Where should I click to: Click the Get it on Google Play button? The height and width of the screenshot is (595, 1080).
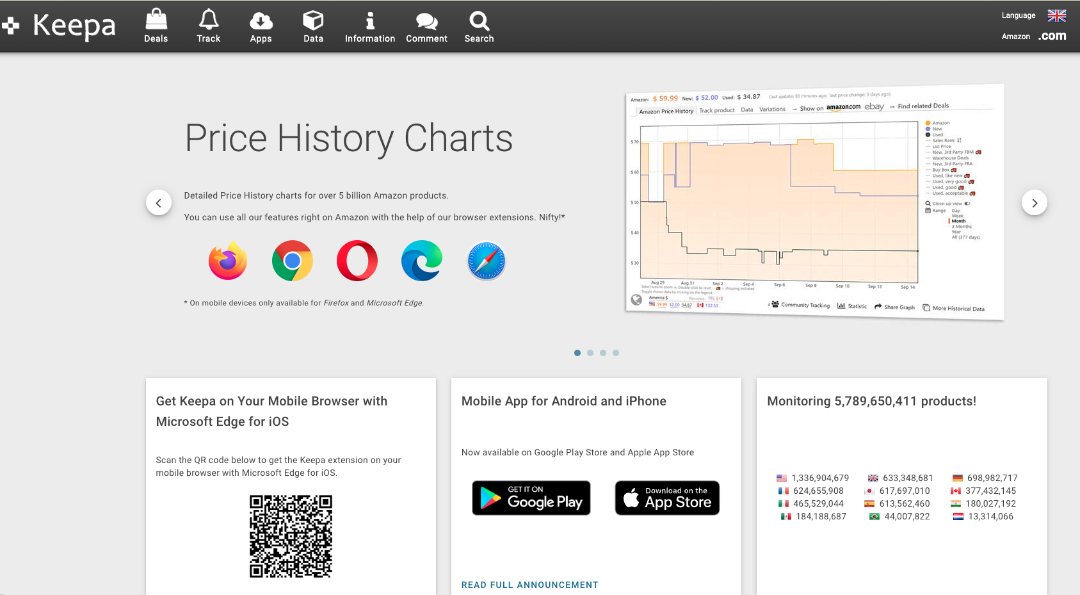pos(531,498)
